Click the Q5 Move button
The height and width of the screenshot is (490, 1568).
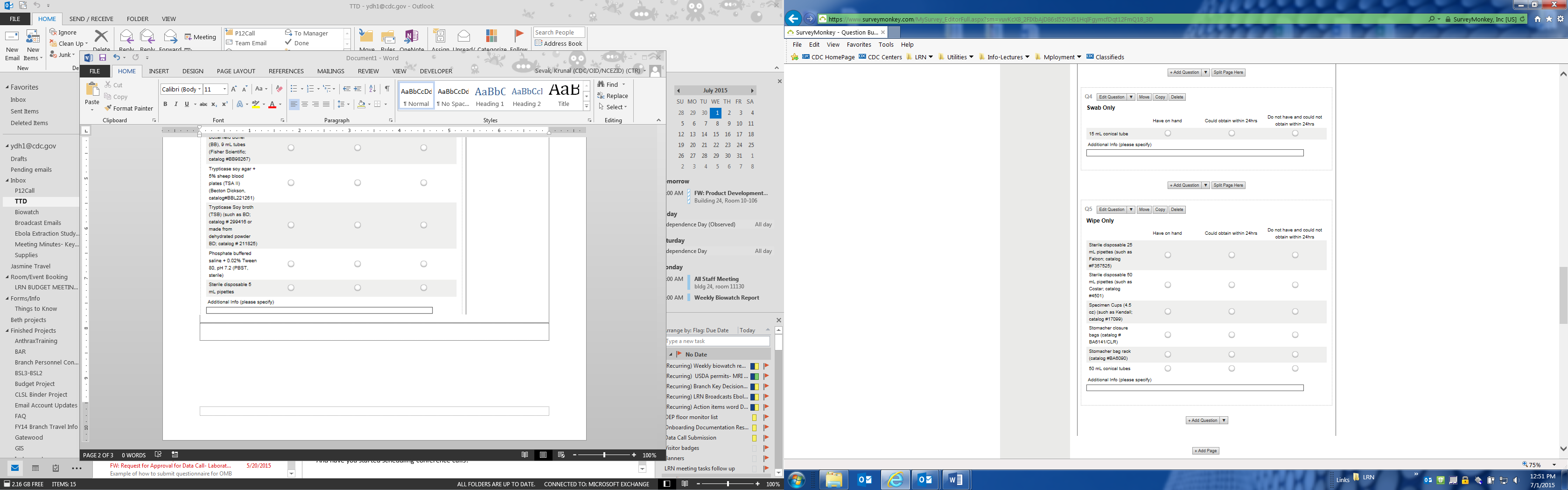[x=1144, y=210]
